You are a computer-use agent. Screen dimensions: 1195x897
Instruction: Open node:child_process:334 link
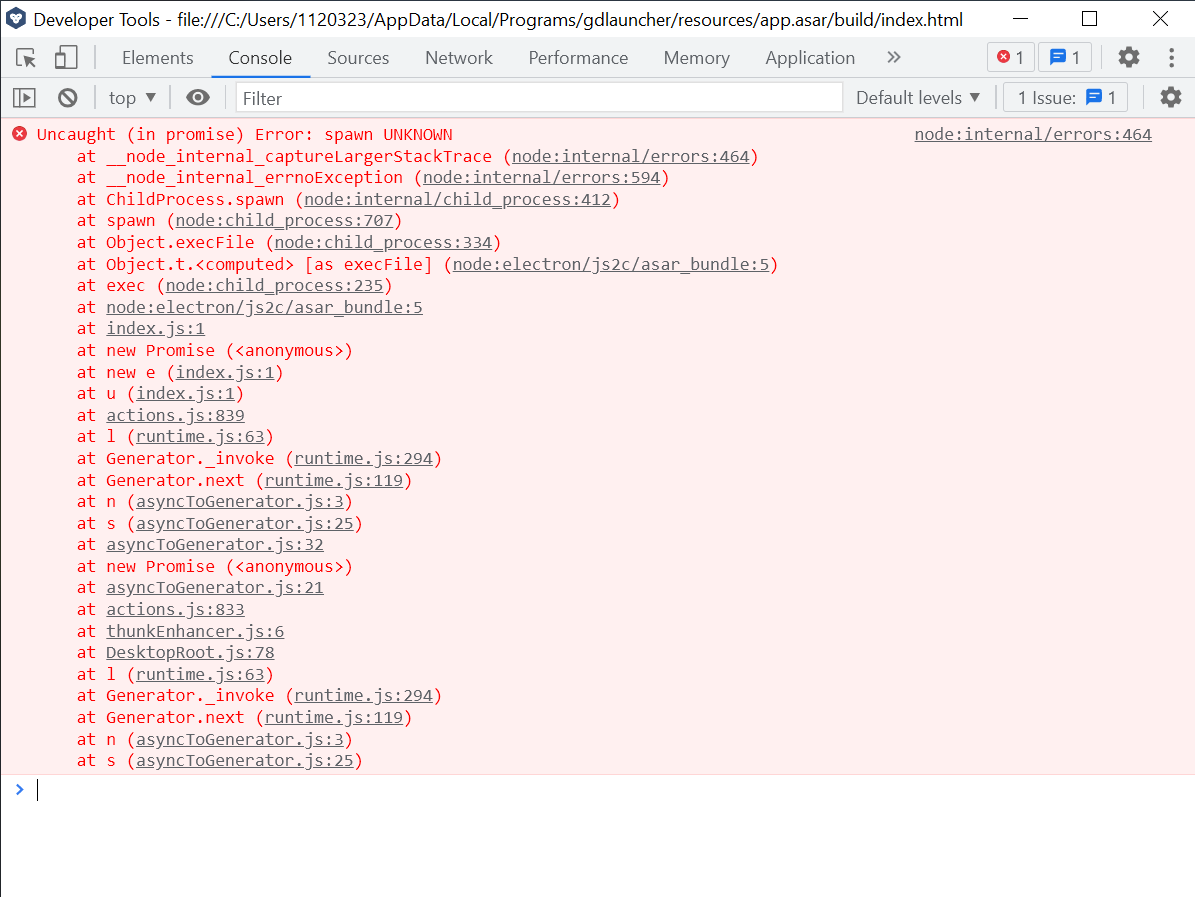tap(383, 242)
